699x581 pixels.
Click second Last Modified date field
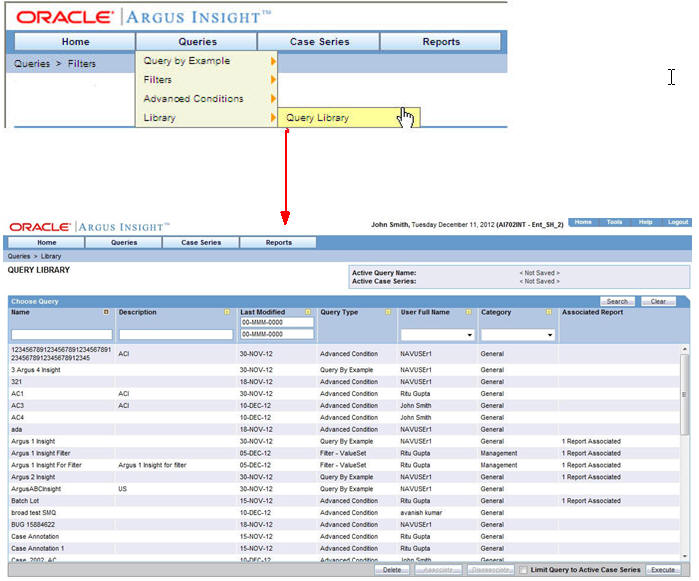tap(277, 334)
